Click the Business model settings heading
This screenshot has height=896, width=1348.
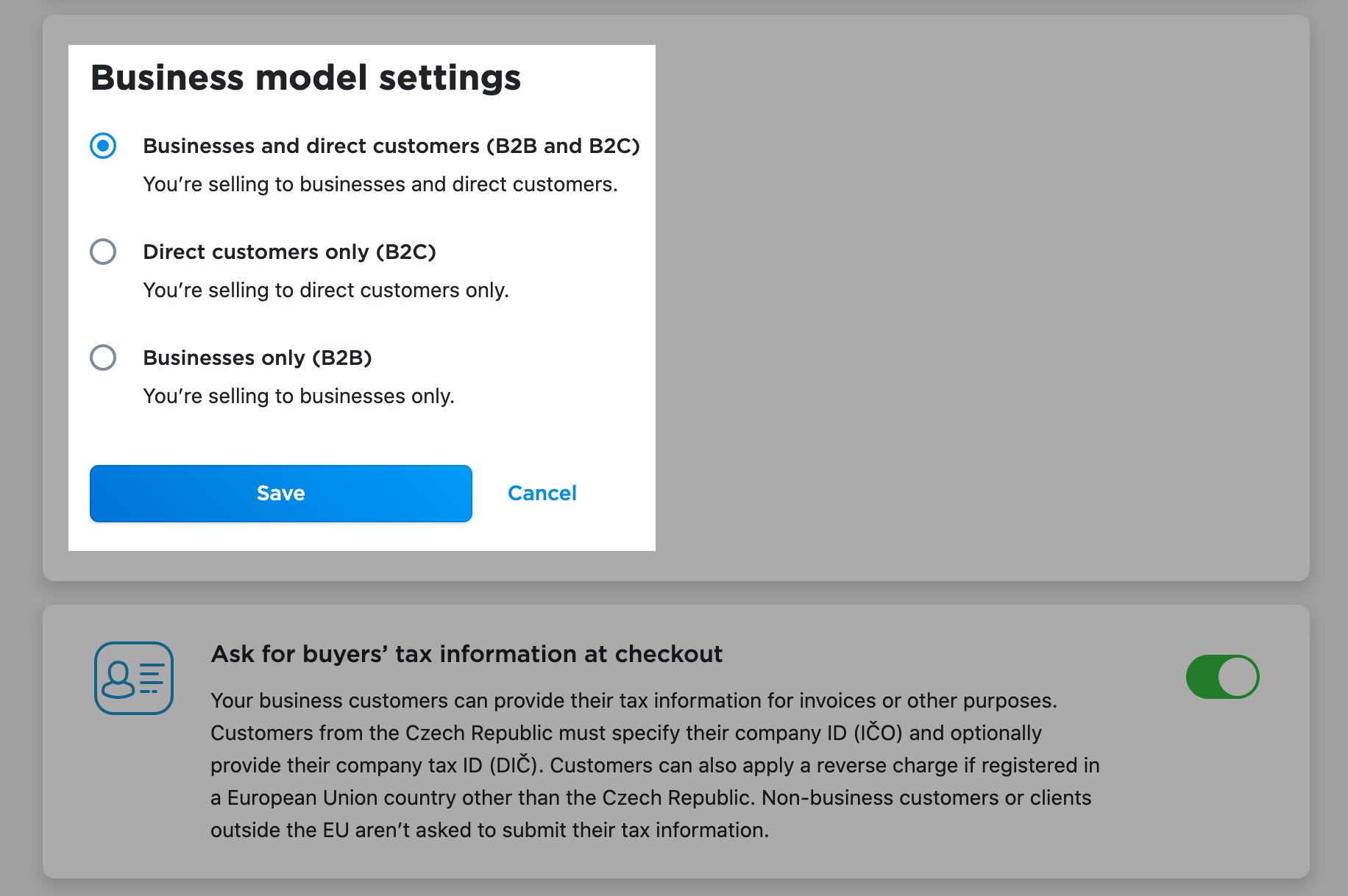click(x=305, y=77)
